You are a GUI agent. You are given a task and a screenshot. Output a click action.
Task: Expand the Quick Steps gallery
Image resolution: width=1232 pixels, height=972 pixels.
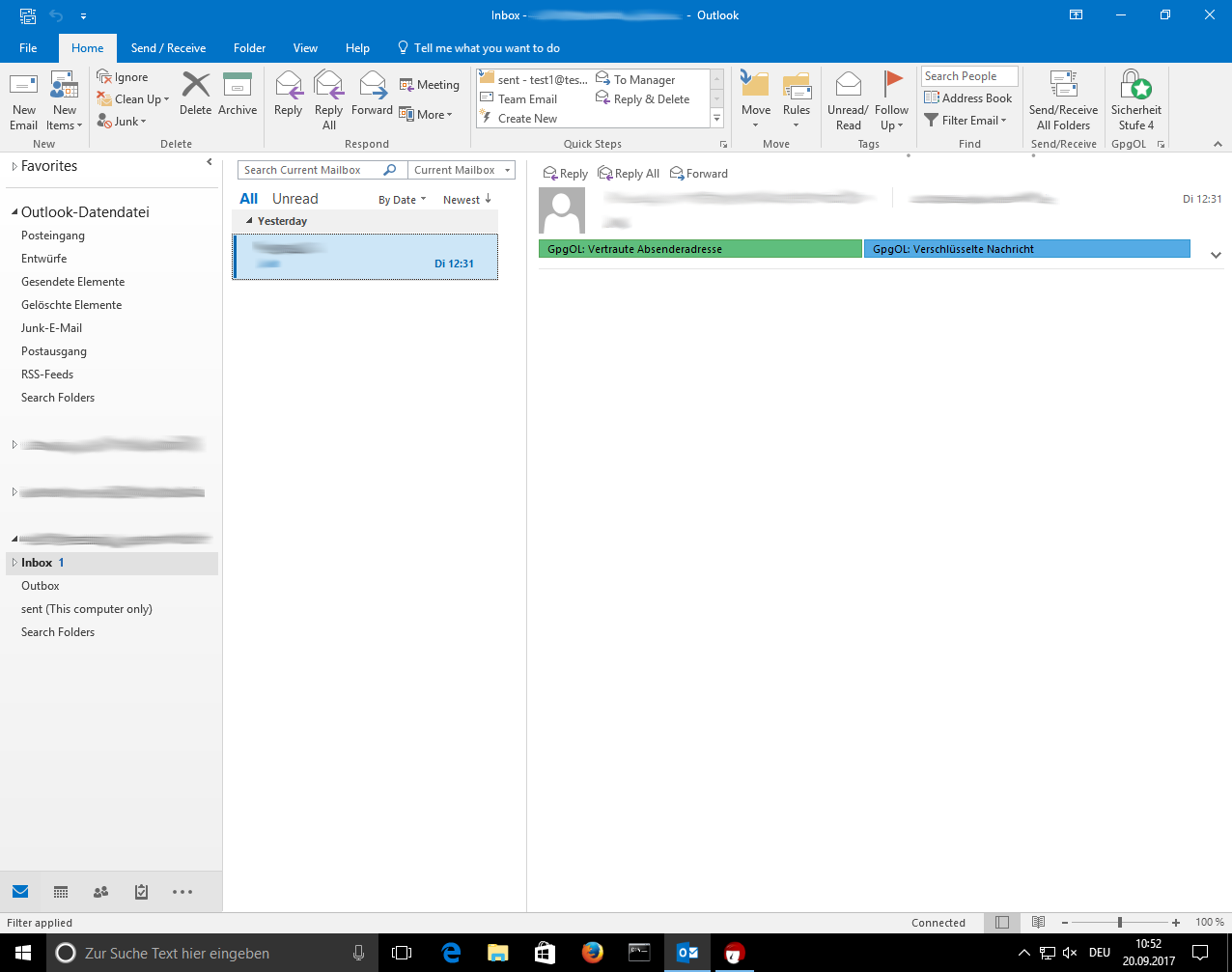click(x=716, y=119)
